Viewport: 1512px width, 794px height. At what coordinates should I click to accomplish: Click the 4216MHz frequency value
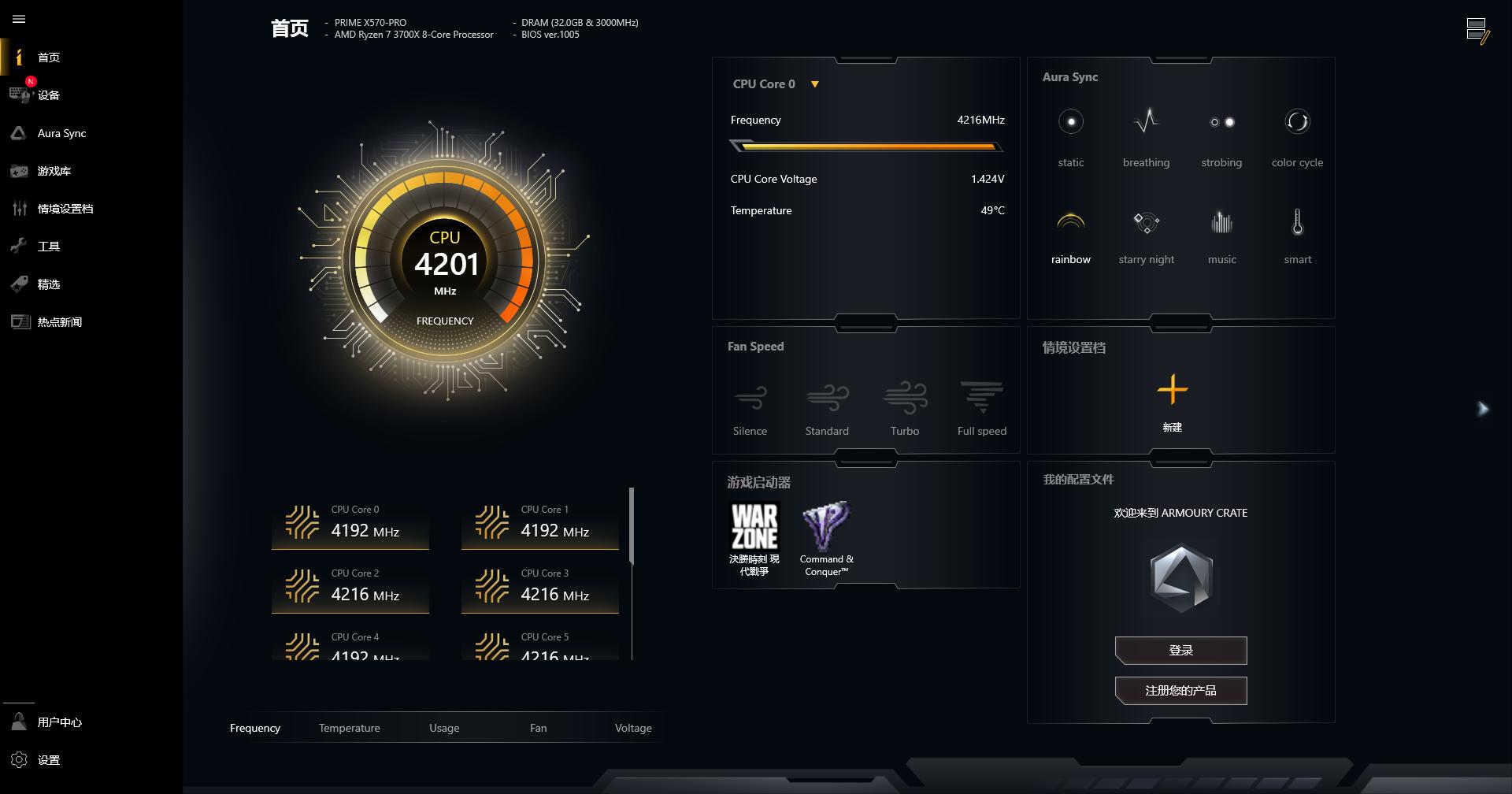pyautogui.click(x=980, y=120)
